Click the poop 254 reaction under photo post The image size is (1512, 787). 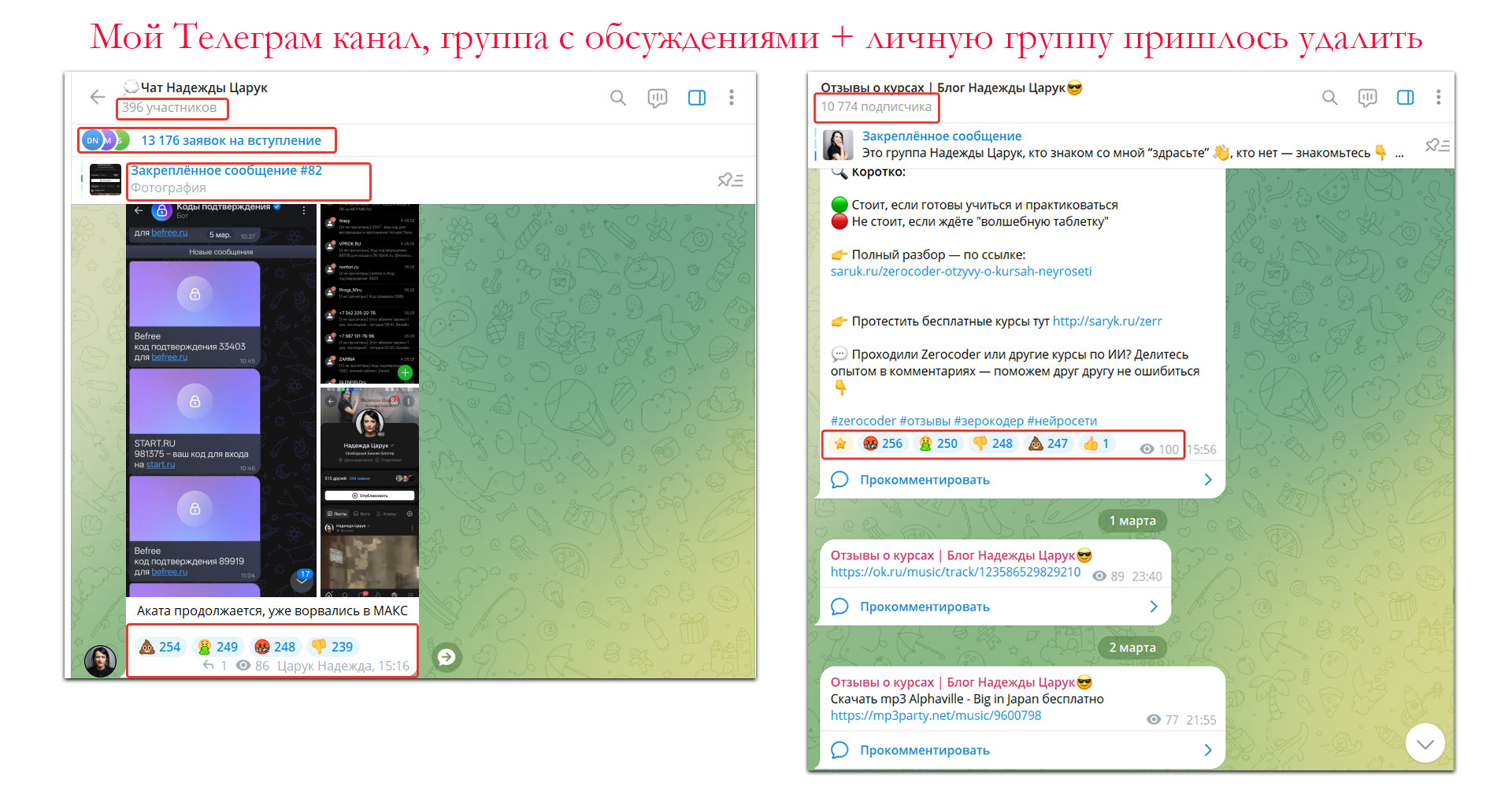pyautogui.click(x=160, y=647)
